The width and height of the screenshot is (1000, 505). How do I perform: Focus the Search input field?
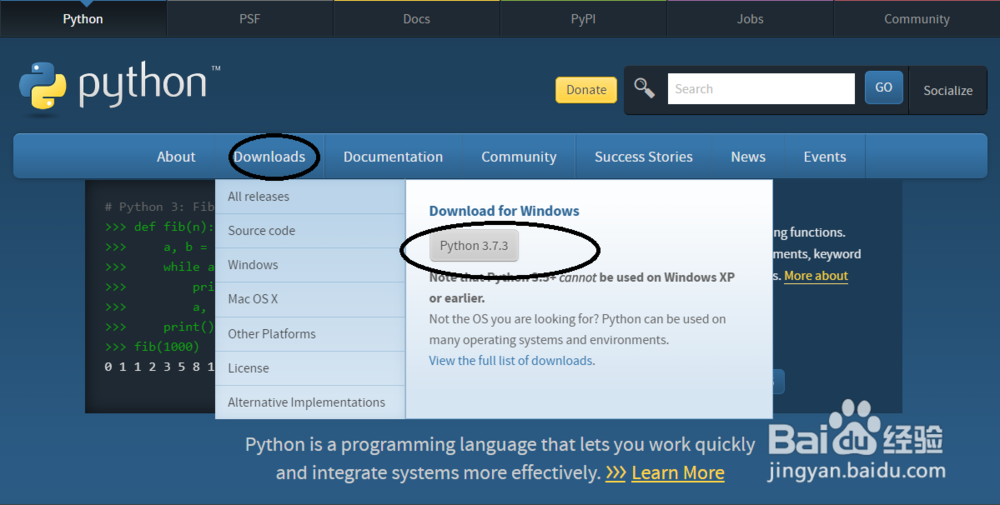point(760,89)
